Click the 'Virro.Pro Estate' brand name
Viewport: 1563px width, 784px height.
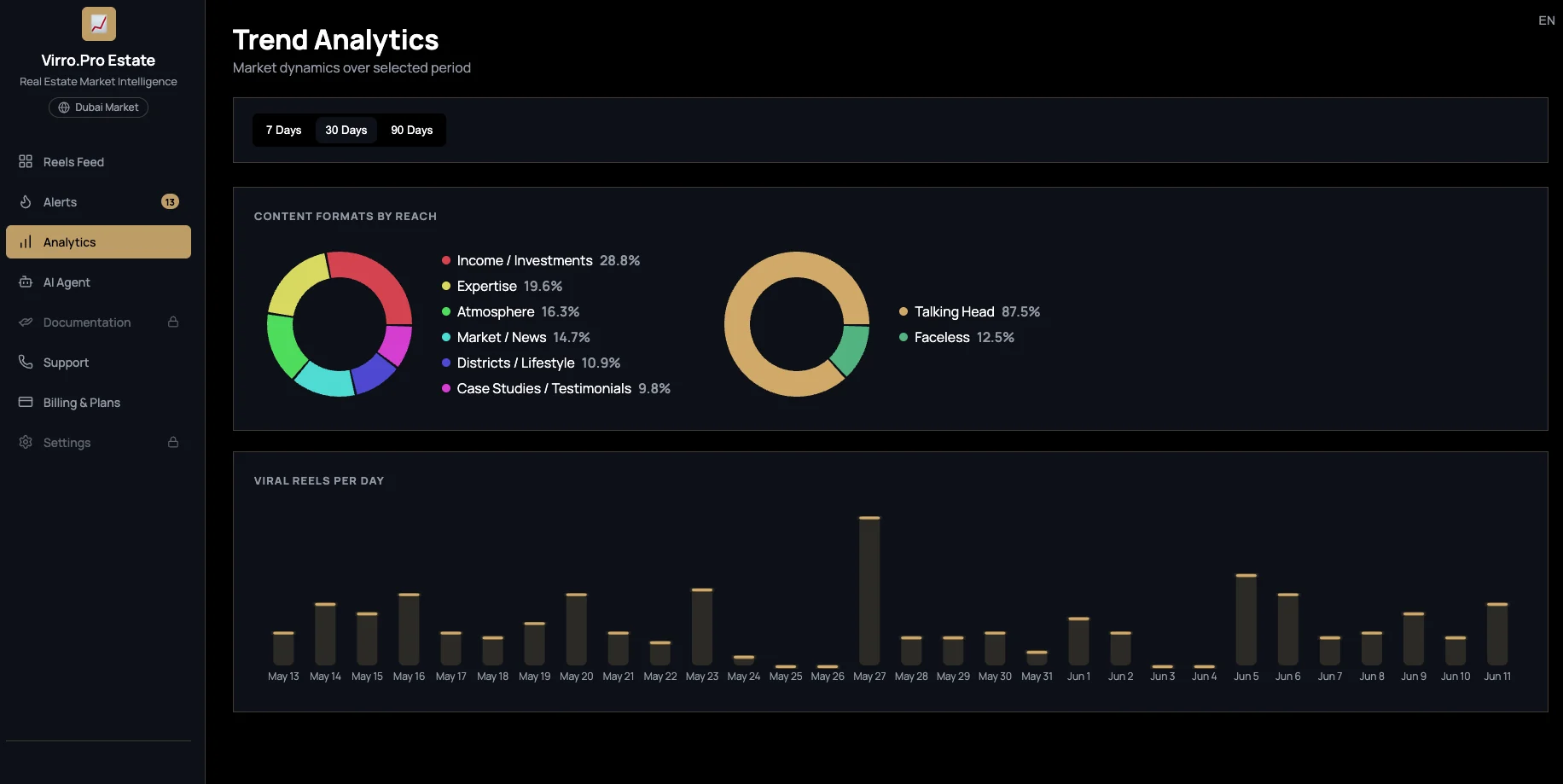(x=98, y=61)
